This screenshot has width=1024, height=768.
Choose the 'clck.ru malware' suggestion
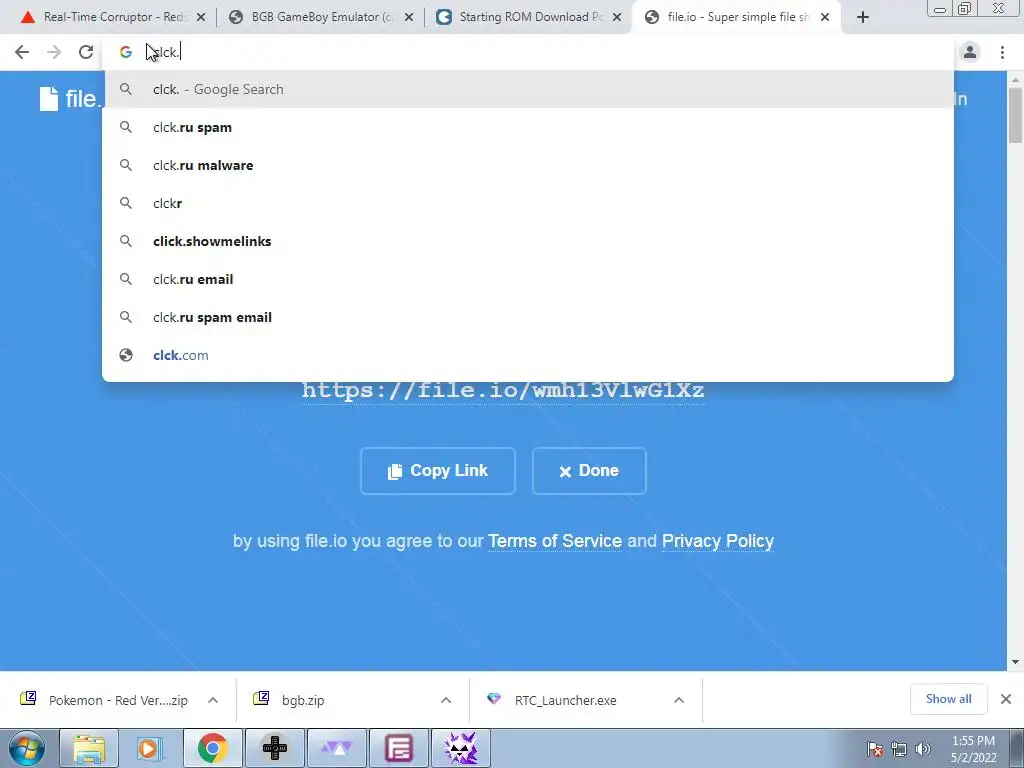528,165
